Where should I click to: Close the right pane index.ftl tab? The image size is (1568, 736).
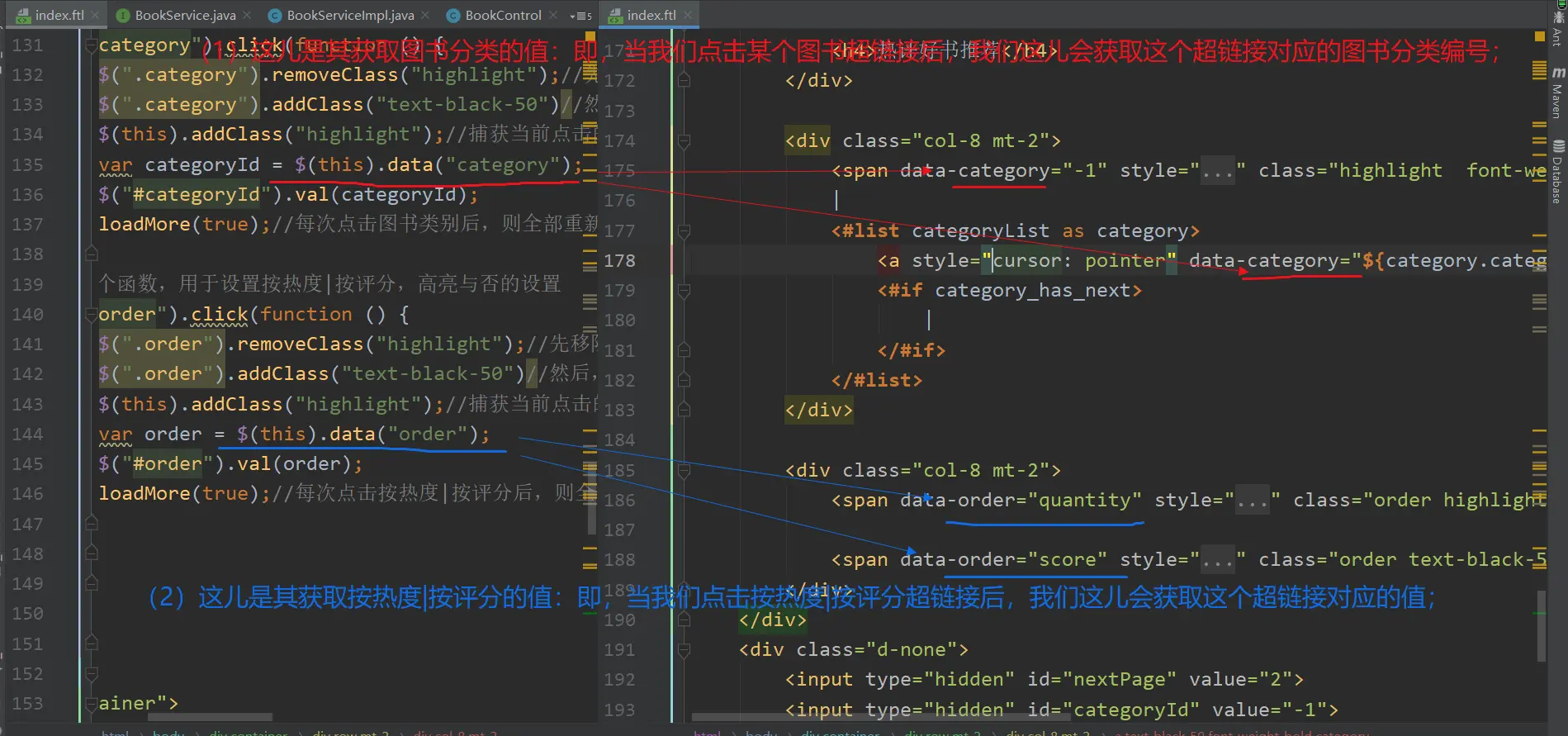pos(687,15)
